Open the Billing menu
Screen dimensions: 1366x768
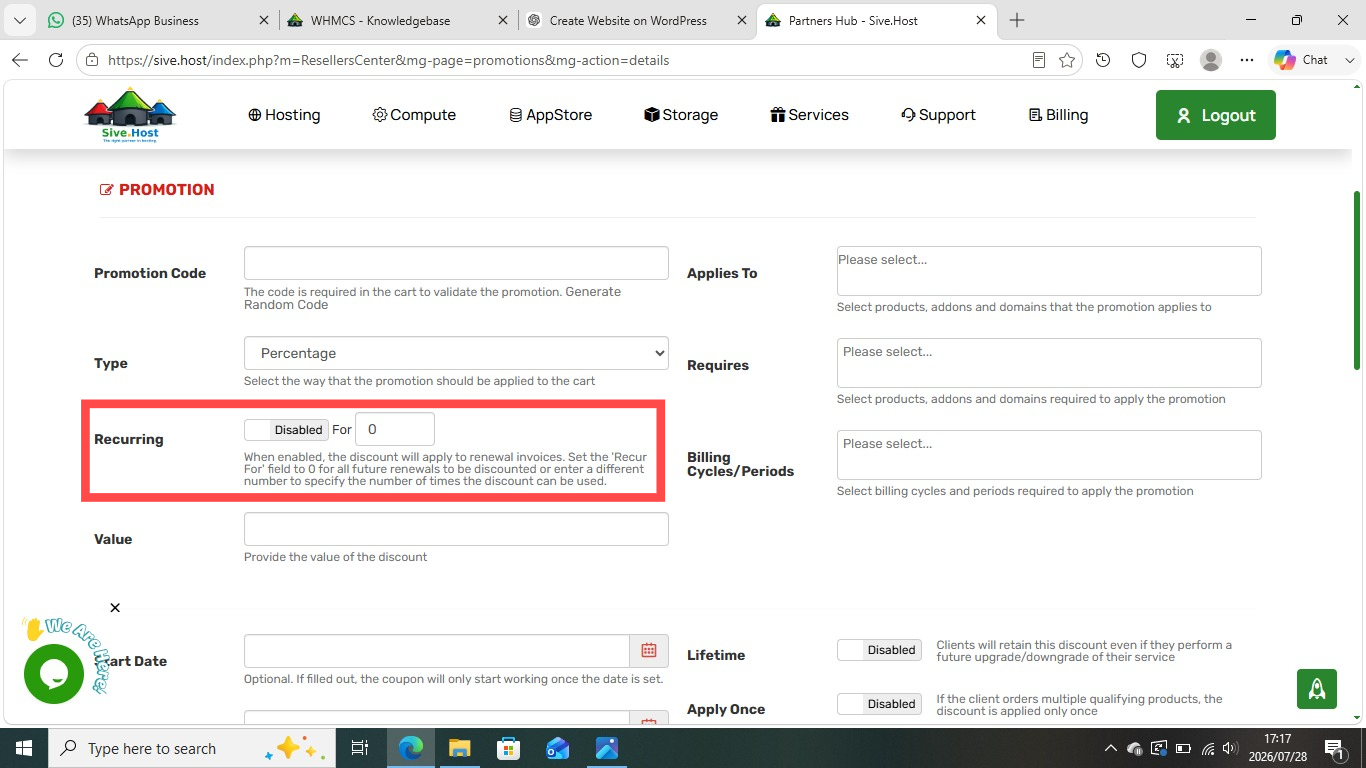[x=1058, y=115]
